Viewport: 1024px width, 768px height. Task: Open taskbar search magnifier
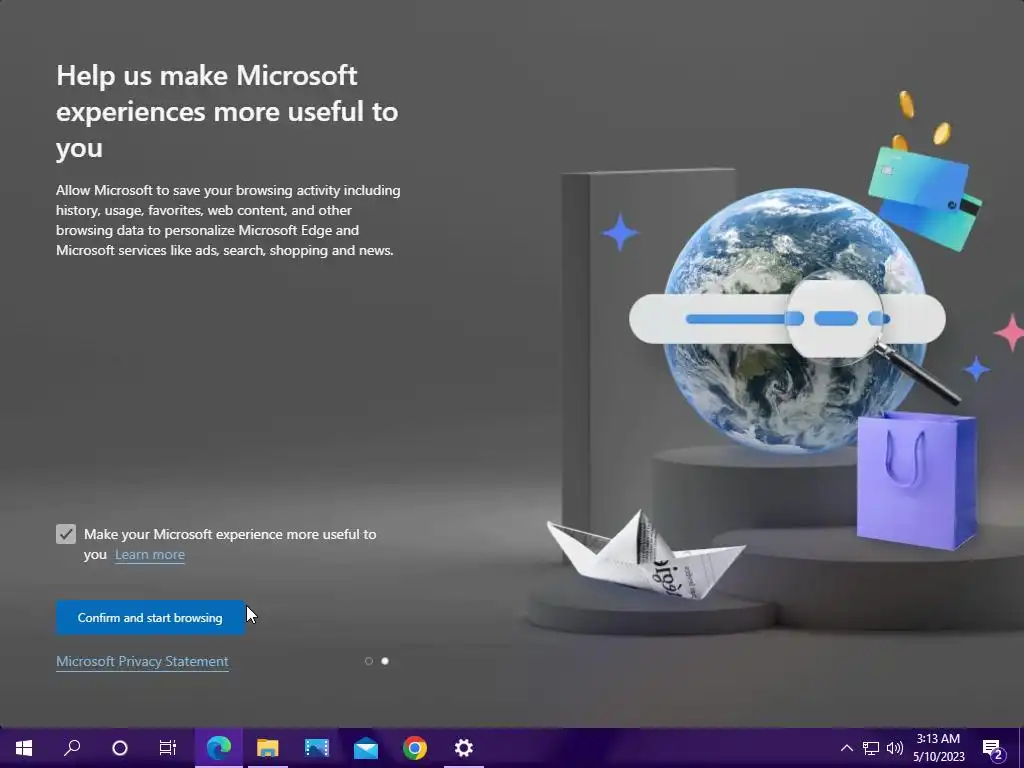click(72, 748)
